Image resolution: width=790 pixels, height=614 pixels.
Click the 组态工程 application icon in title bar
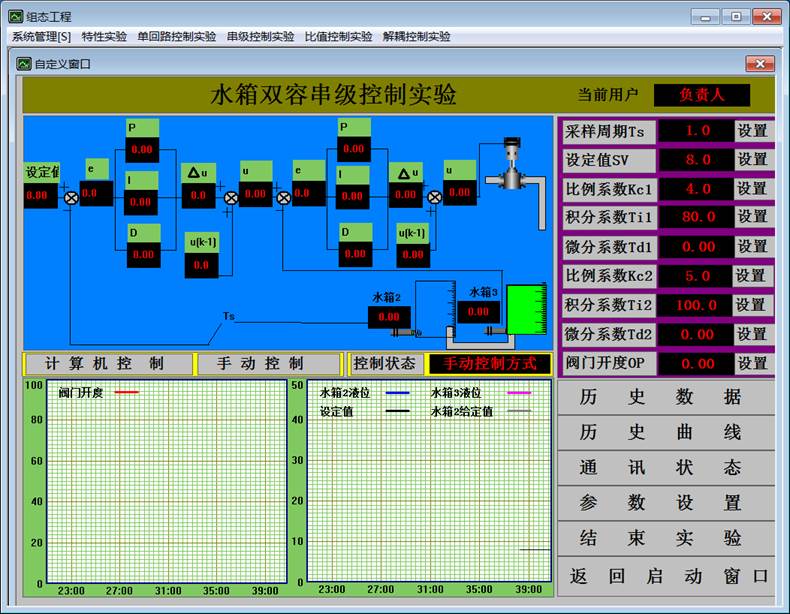tap(15, 17)
